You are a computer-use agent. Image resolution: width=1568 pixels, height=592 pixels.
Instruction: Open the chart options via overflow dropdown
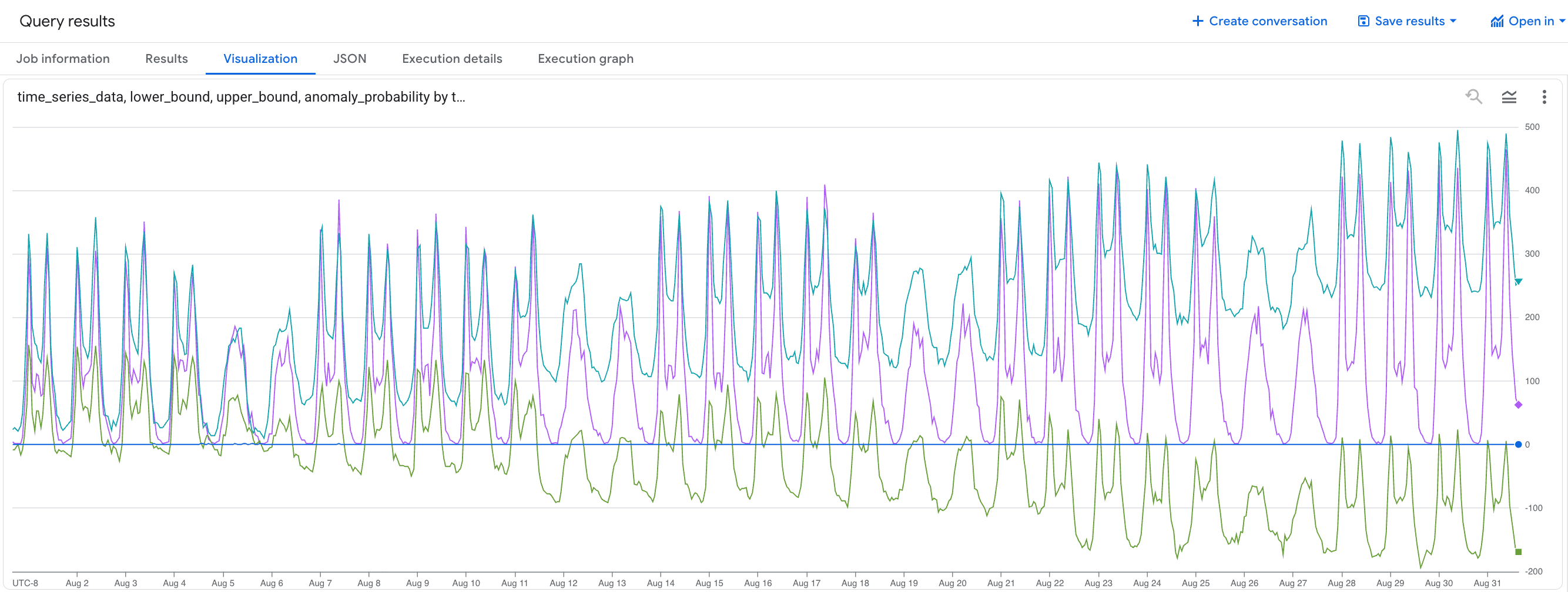[x=1544, y=96]
